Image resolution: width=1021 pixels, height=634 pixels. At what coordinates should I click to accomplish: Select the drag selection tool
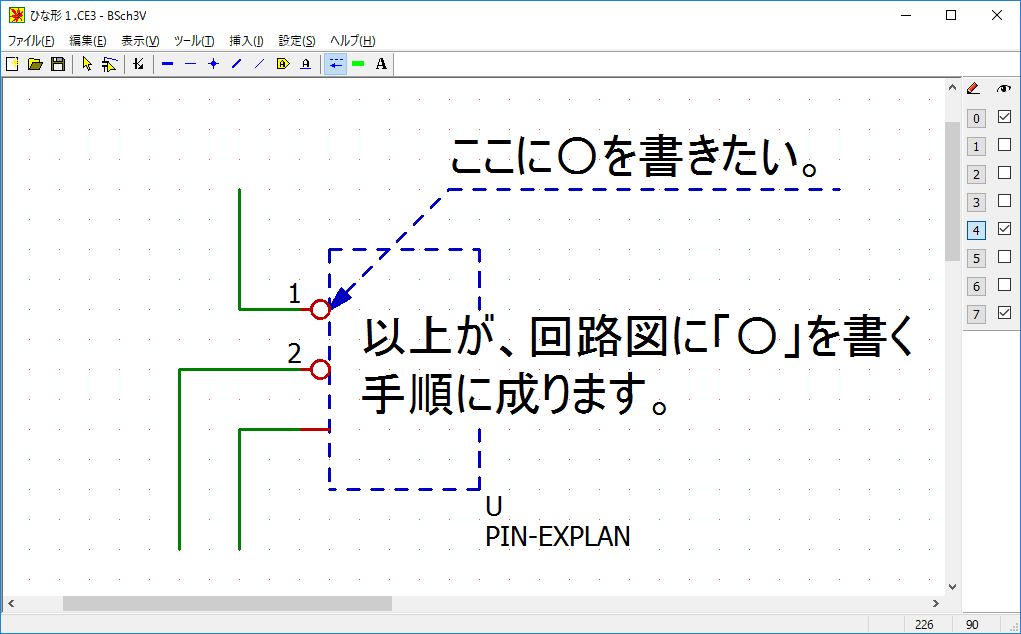click(x=109, y=64)
